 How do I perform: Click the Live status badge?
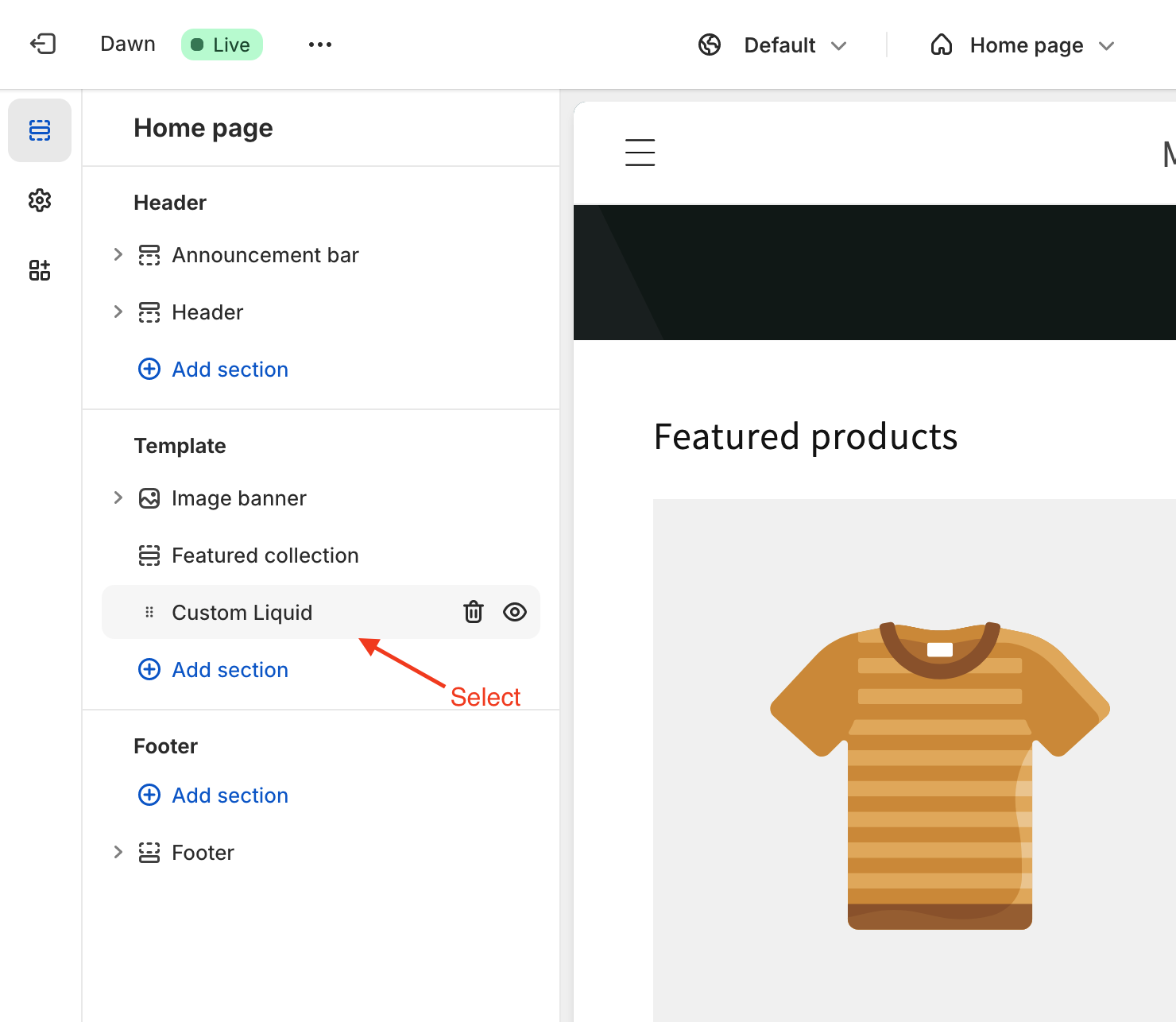tap(222, 45)
